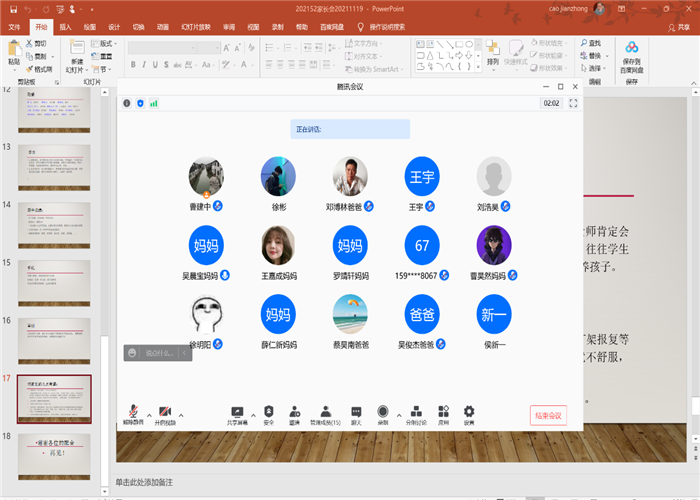Enter full screen in Tencent Meeting
The width and height of the screenshot is (700, 500).
(573, 103)
